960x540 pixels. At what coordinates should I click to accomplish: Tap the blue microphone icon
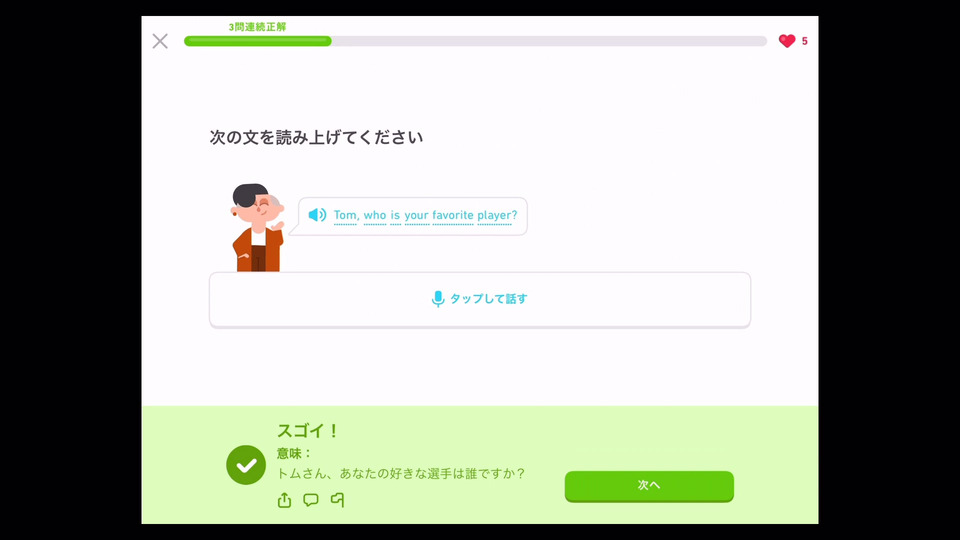click(x=438, y=299)
